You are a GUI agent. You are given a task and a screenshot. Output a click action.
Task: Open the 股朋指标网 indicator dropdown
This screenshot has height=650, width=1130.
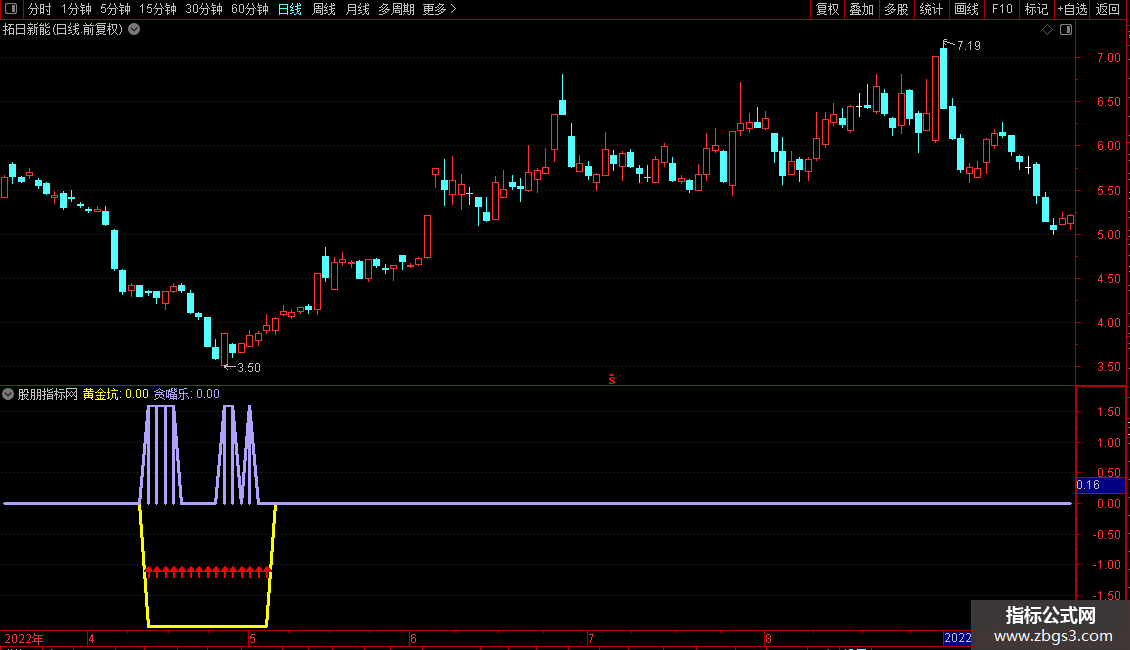click(x=8, y=394)
